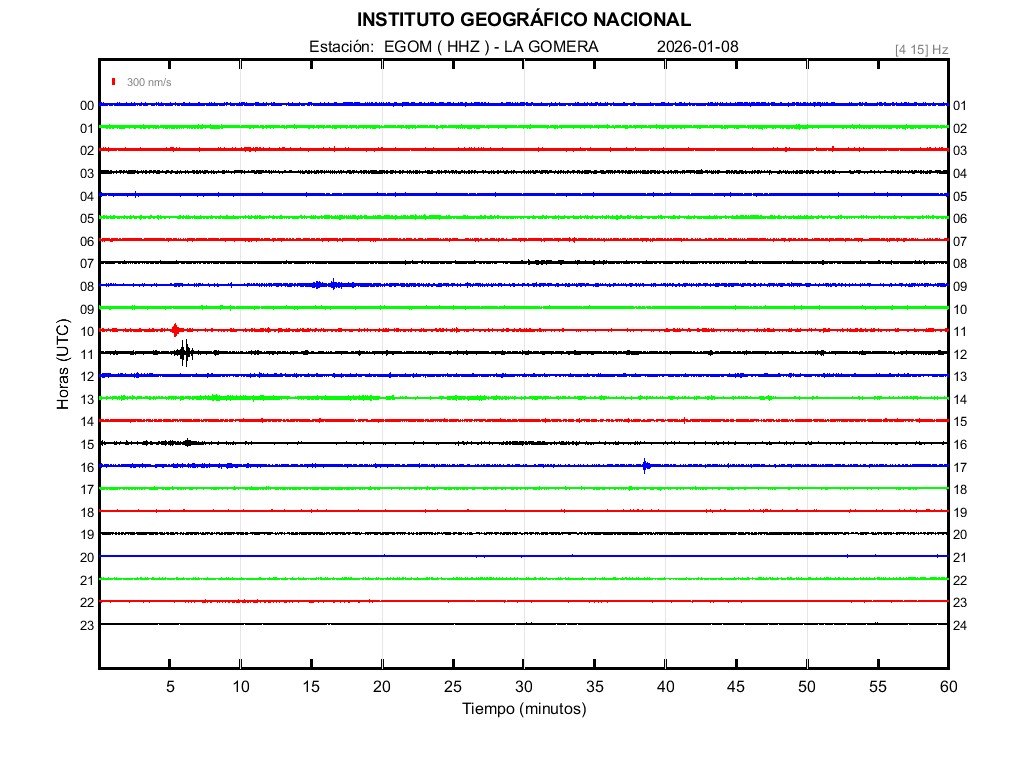Image resolution: width=1024 pixels, height=768 pixels.
Task: Click the 30 minute tick label
Action: click(523, 687)
